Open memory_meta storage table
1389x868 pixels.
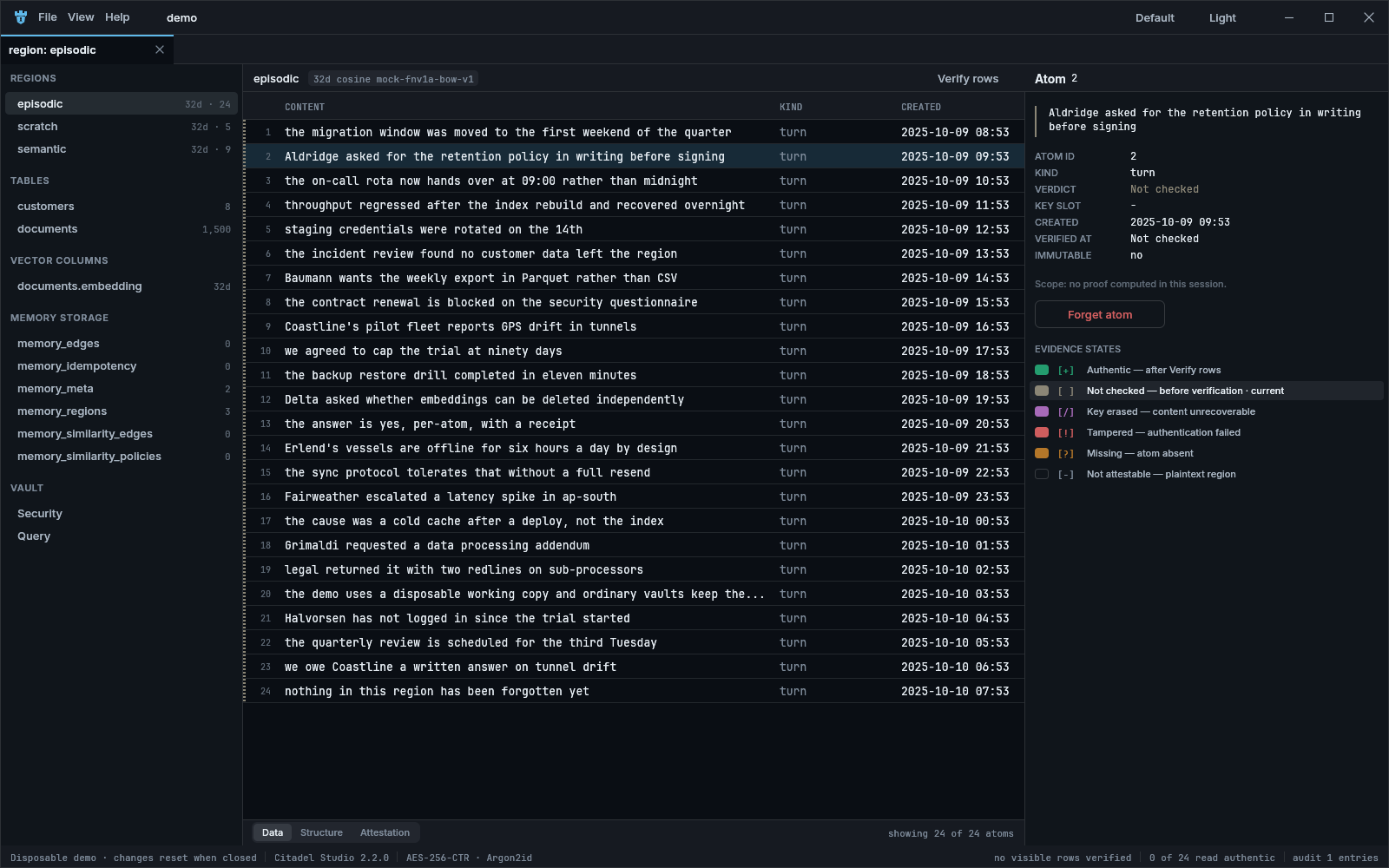pyautogui.click(x=122, y=388)
